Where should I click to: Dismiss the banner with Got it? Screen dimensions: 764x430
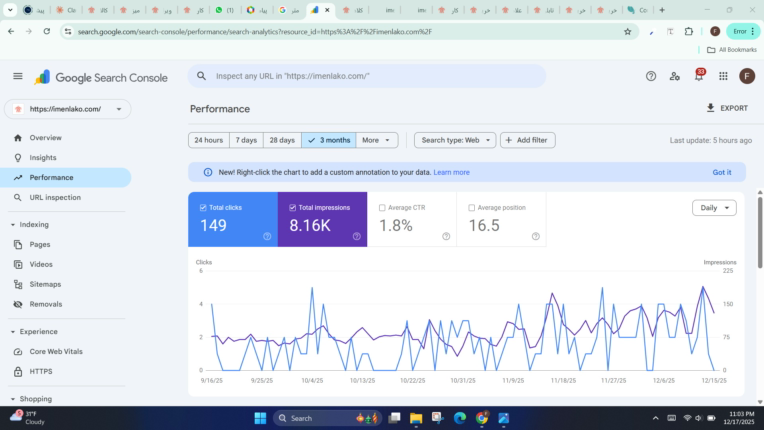pyautogui.click(x=722, y=172)
